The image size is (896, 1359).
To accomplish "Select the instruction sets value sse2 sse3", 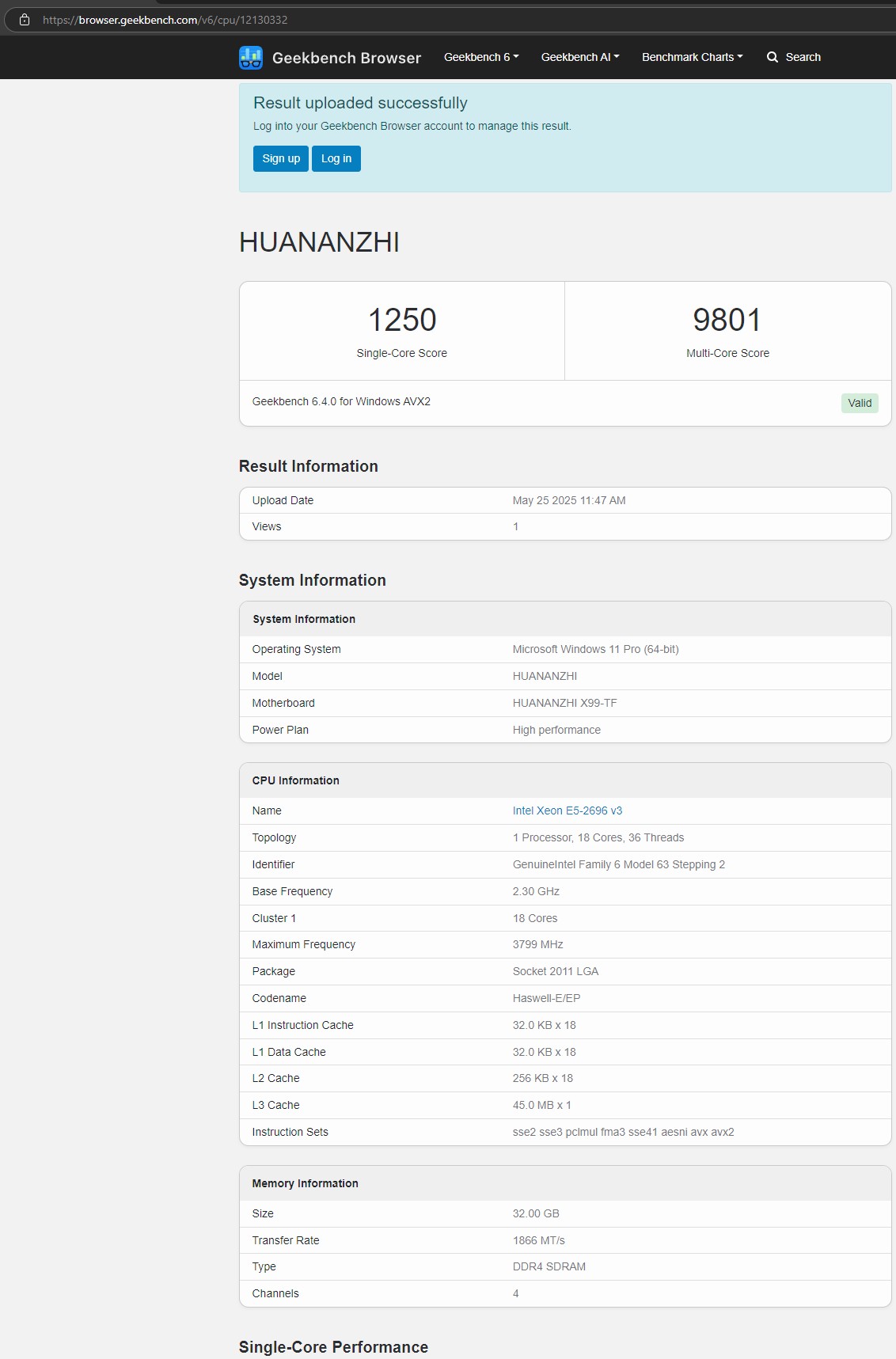I will 624,1132.
